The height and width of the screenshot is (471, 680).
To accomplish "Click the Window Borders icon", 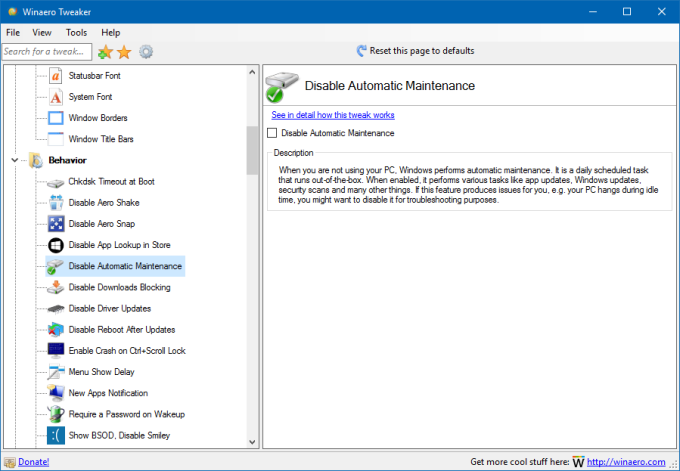I will pos(56,118).
